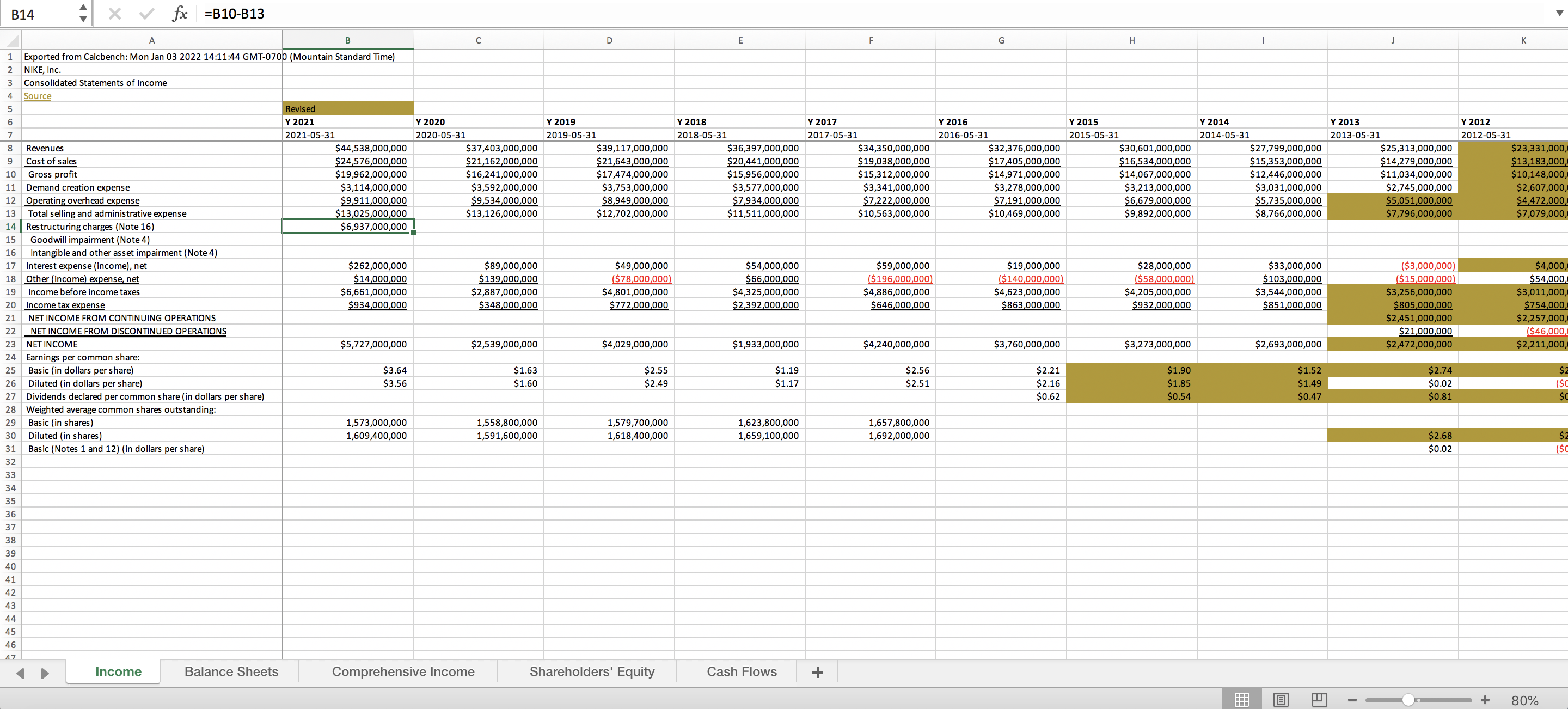Click the zoom in plus button
1568x709 pixels.
[1485, 700]
